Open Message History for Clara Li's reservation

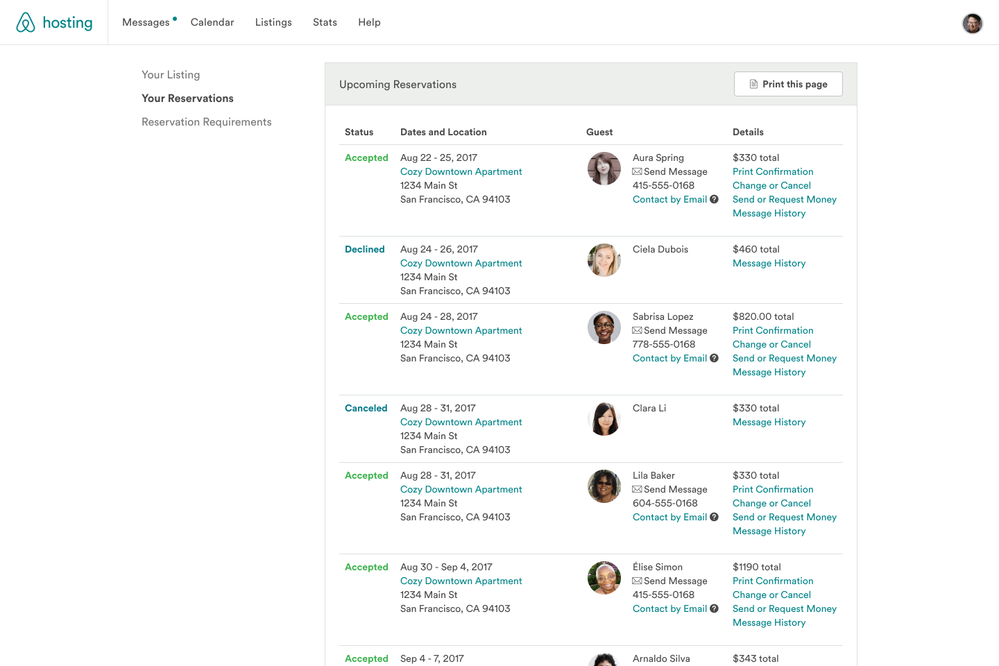[768, 422]
